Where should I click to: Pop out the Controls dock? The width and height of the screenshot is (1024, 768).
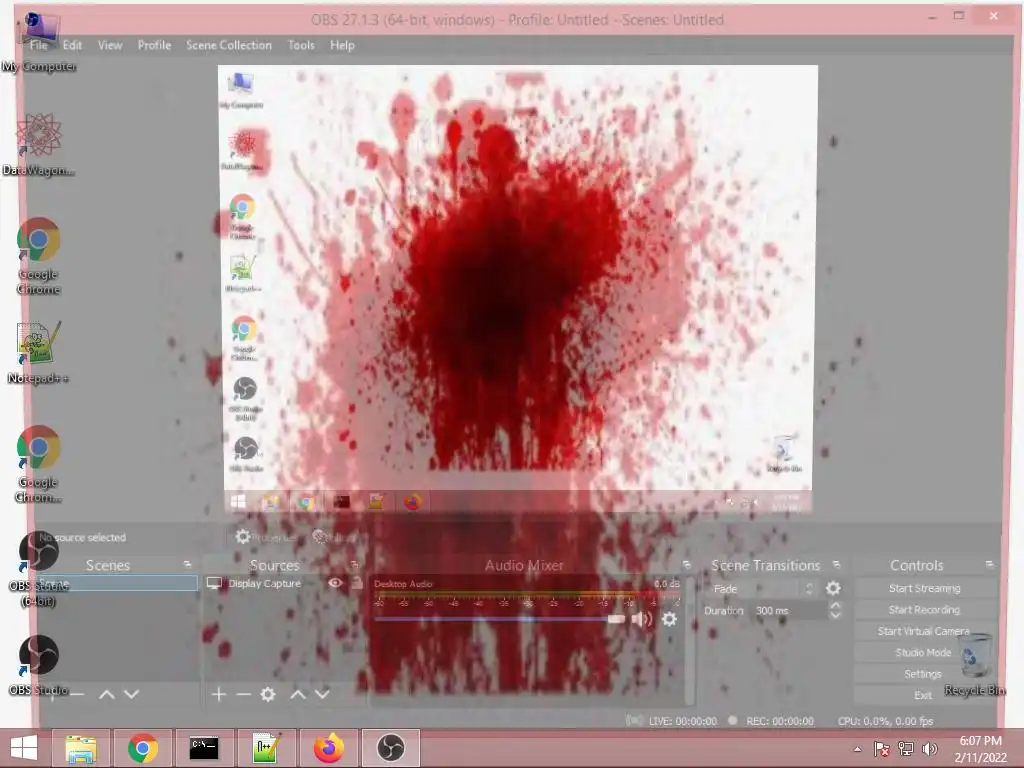989,564
